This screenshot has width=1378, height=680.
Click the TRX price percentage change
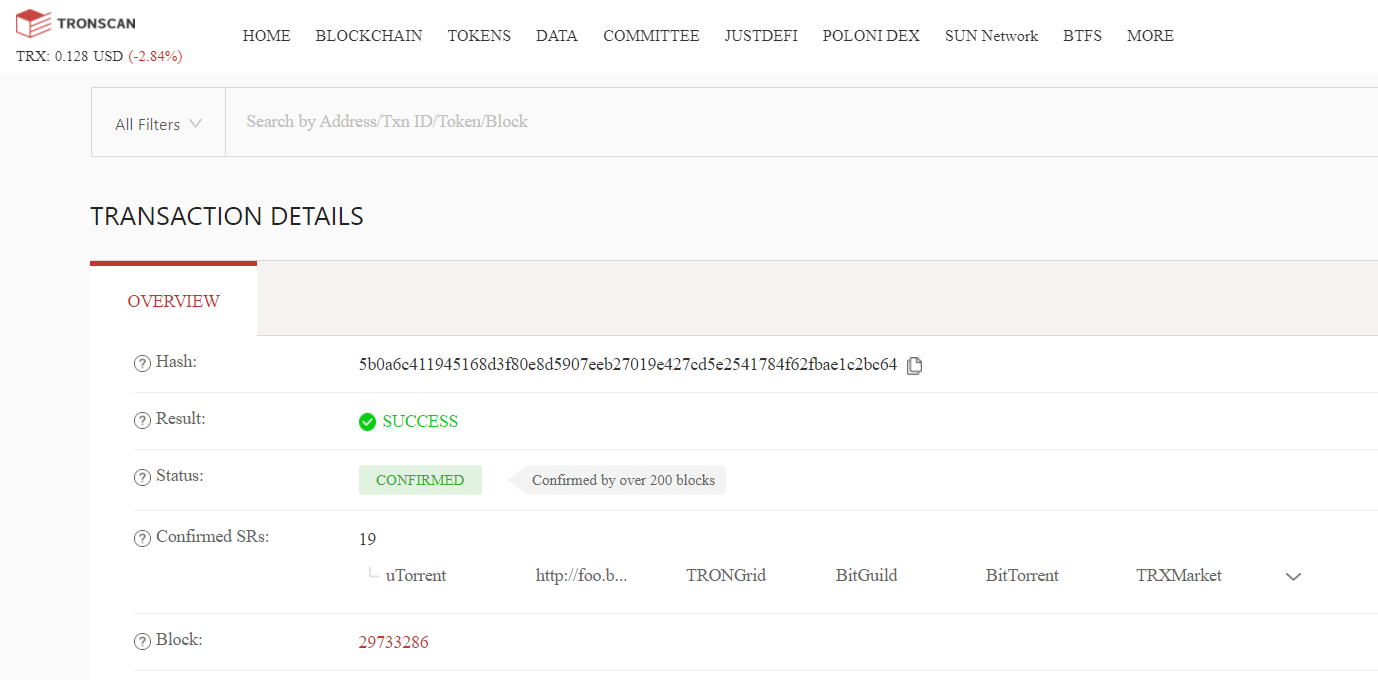(155, 57)
